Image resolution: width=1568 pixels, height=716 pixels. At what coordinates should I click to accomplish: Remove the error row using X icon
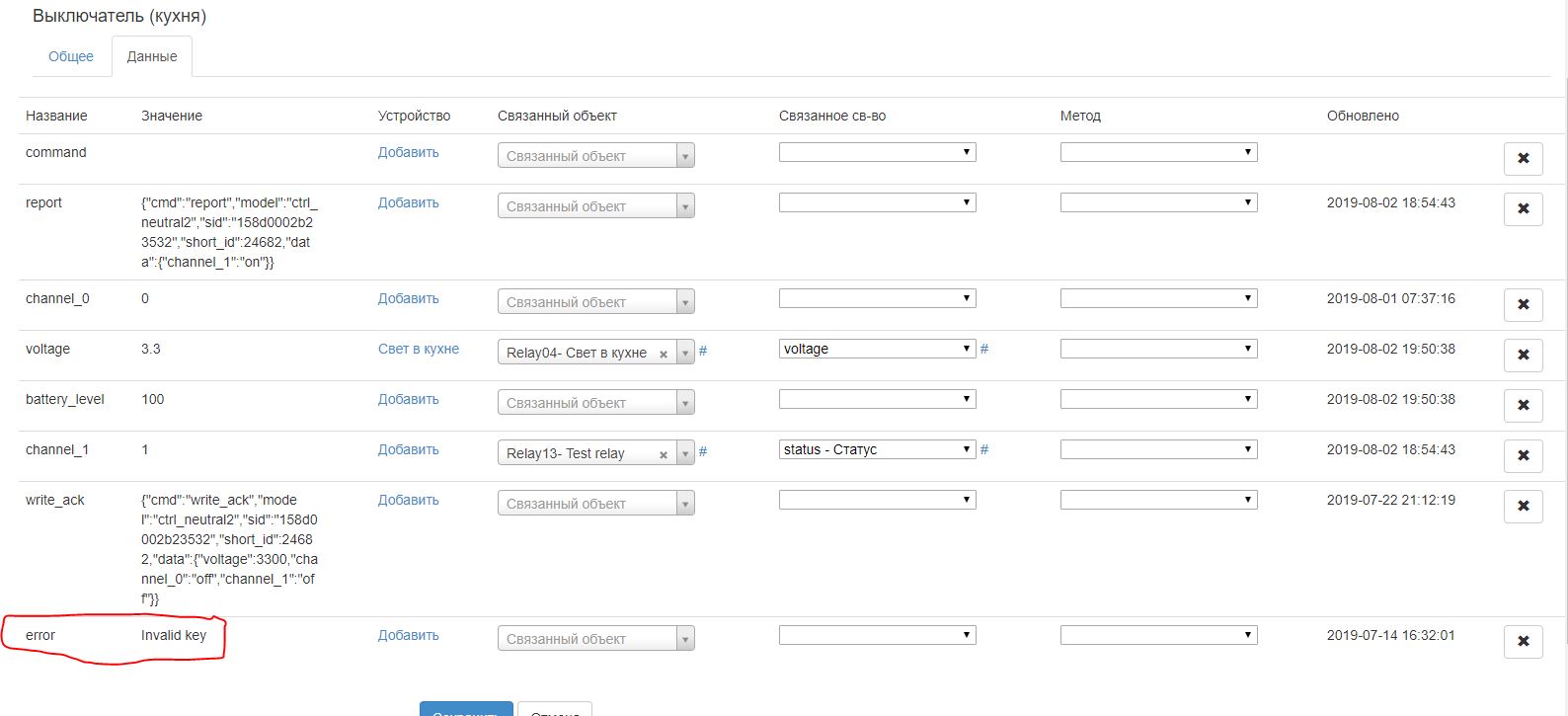(x=1523, y=641)
